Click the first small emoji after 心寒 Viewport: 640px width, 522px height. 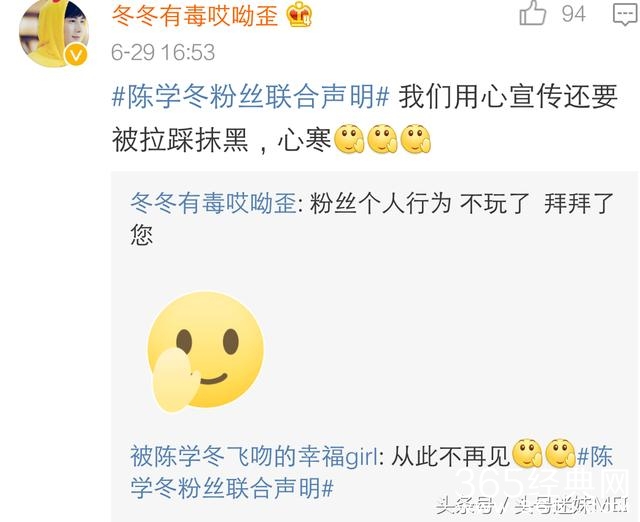pyautogui.click(x=349, y=139)
